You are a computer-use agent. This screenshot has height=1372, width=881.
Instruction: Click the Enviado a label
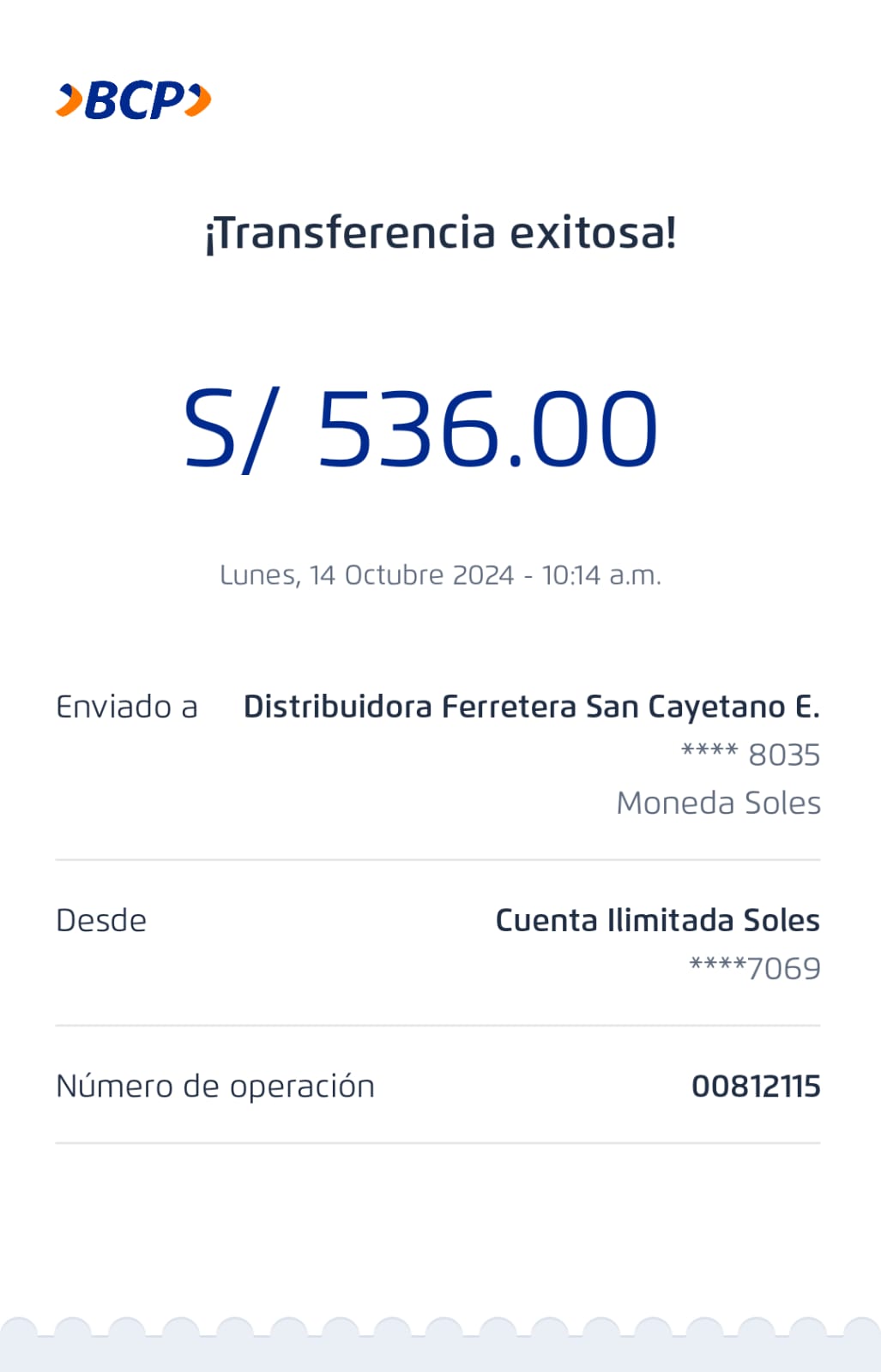(x=127, y=707)
